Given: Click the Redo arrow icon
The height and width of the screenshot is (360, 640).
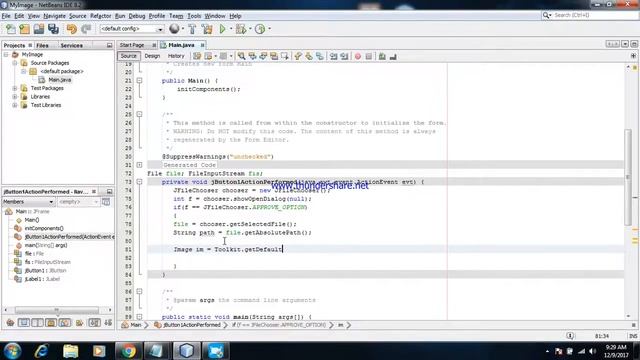Looking at the screenshot, I should 86,29.
